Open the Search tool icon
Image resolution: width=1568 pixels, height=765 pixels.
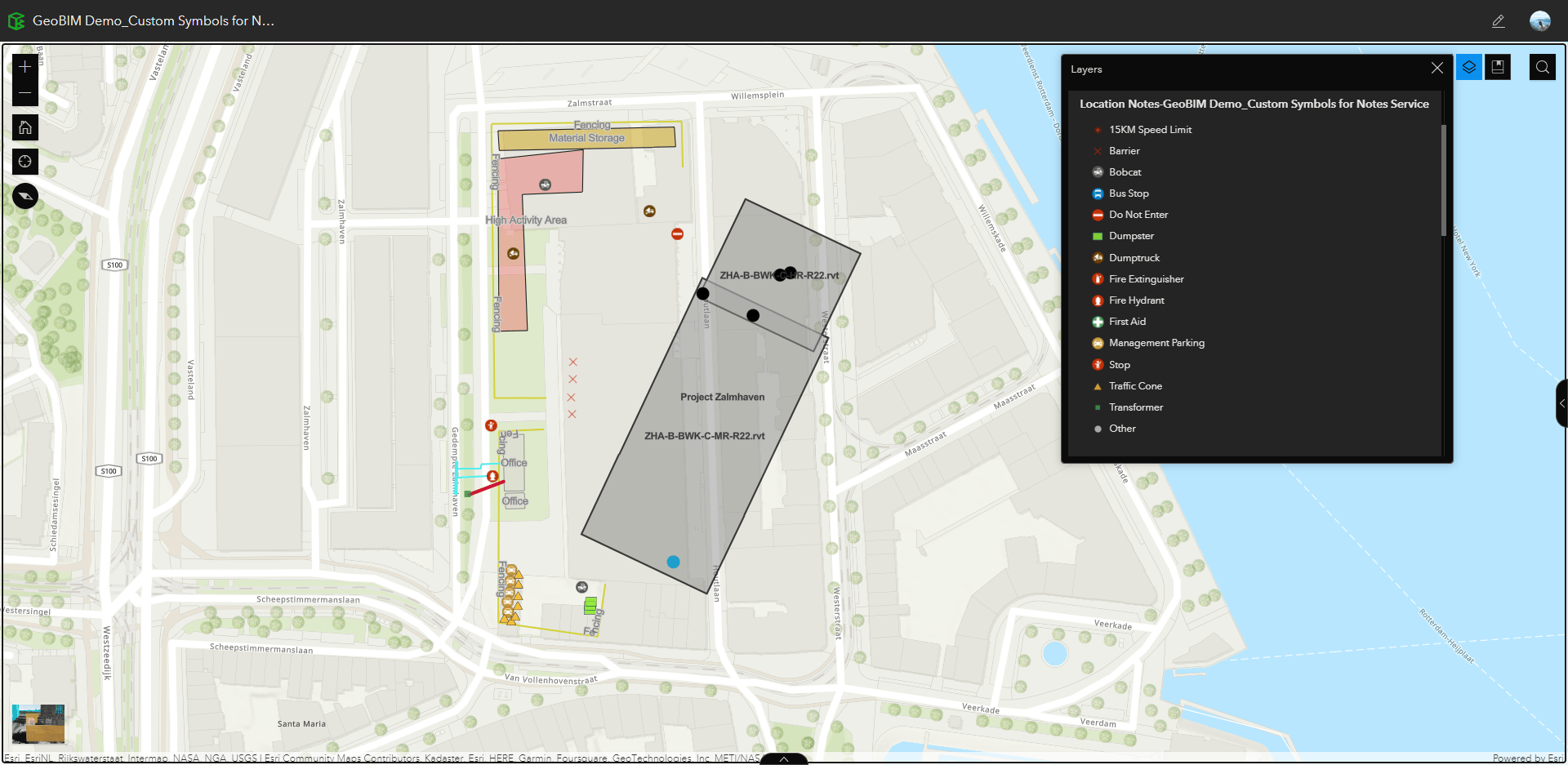coord(1542,67)
